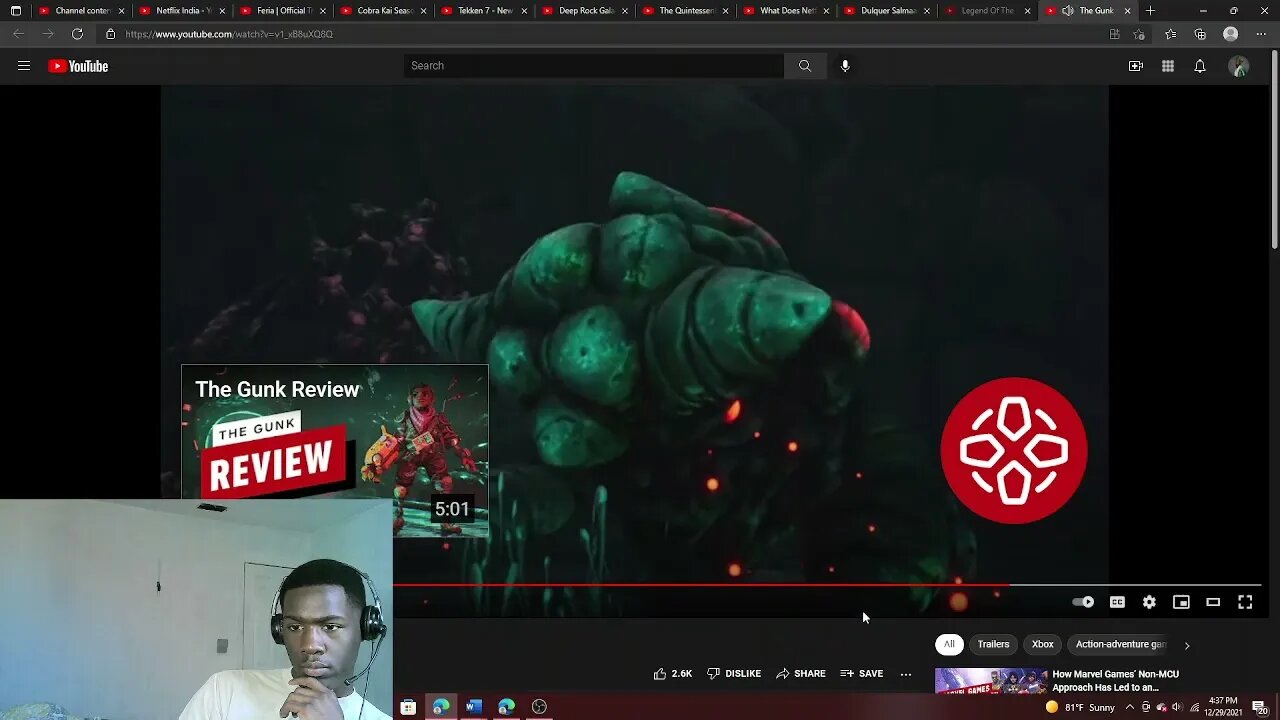This screenshot has height=720, width=1280.
Task: View site info via lock icon
Action: click(110, 34)
